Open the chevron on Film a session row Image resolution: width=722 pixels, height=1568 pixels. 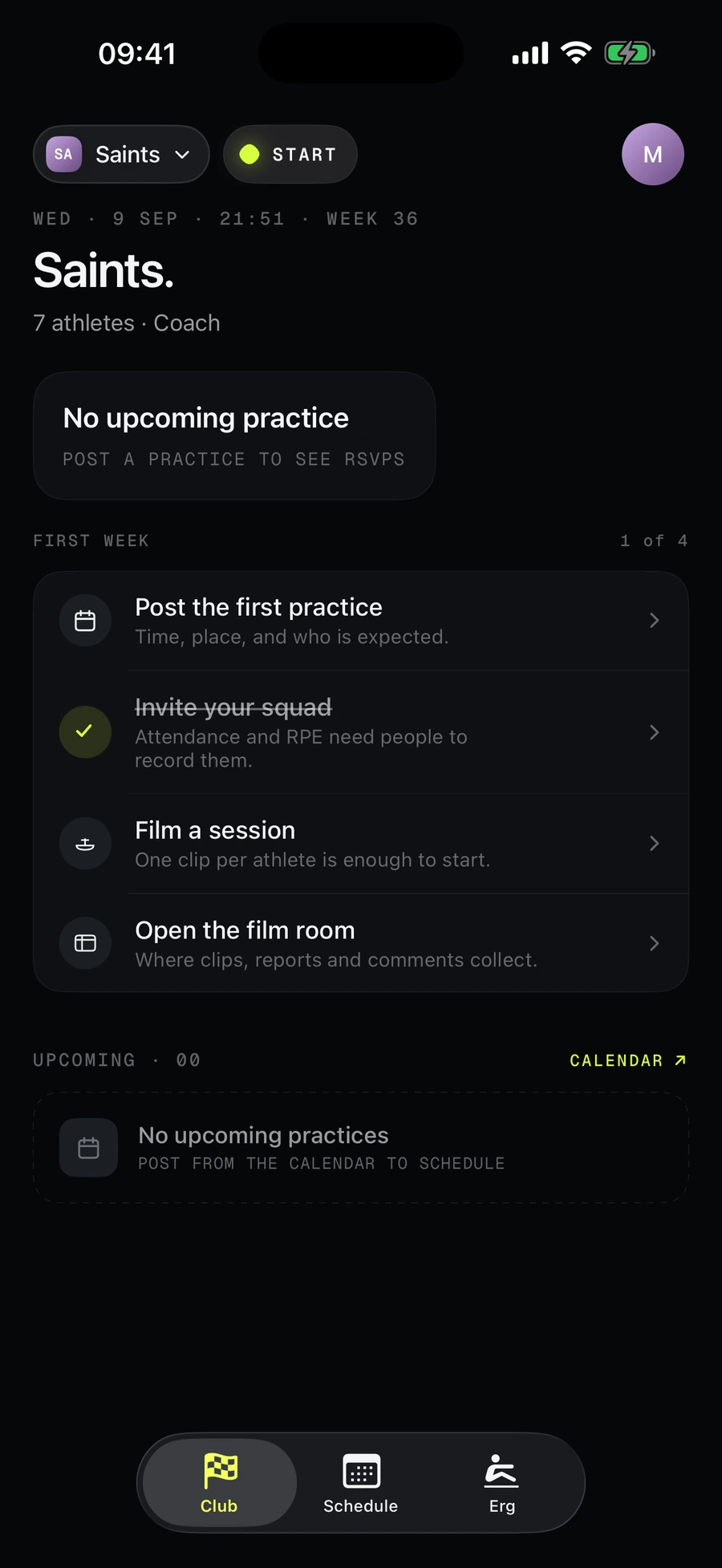point(655,844)
